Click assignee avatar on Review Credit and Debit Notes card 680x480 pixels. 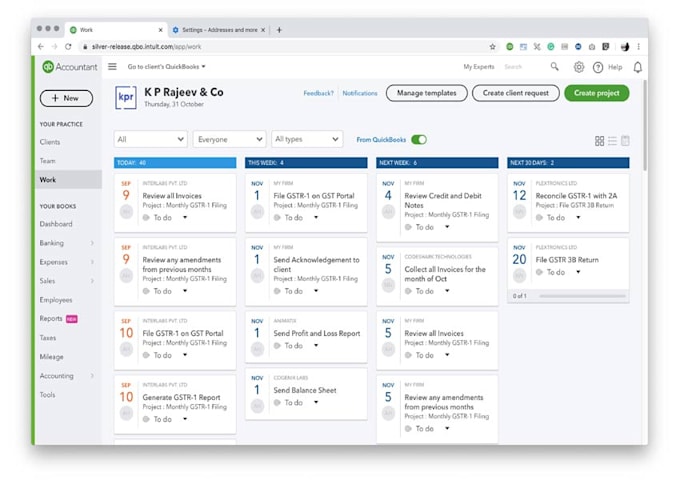tap(388, 211)
